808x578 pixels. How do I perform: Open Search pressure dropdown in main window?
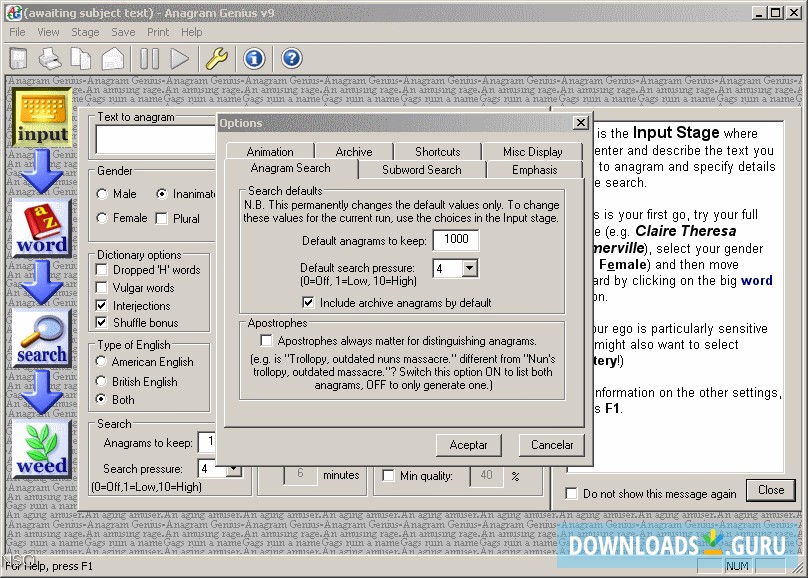coord(233,468)
